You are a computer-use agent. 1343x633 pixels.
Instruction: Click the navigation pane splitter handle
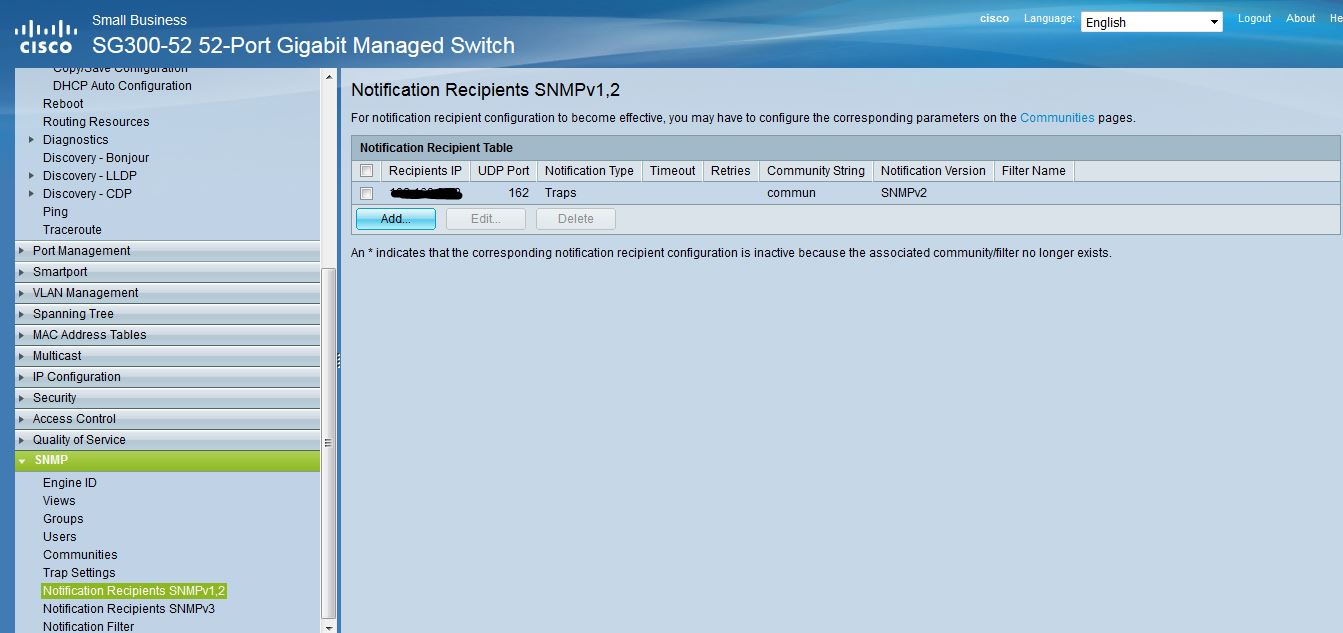pos(339,361)
